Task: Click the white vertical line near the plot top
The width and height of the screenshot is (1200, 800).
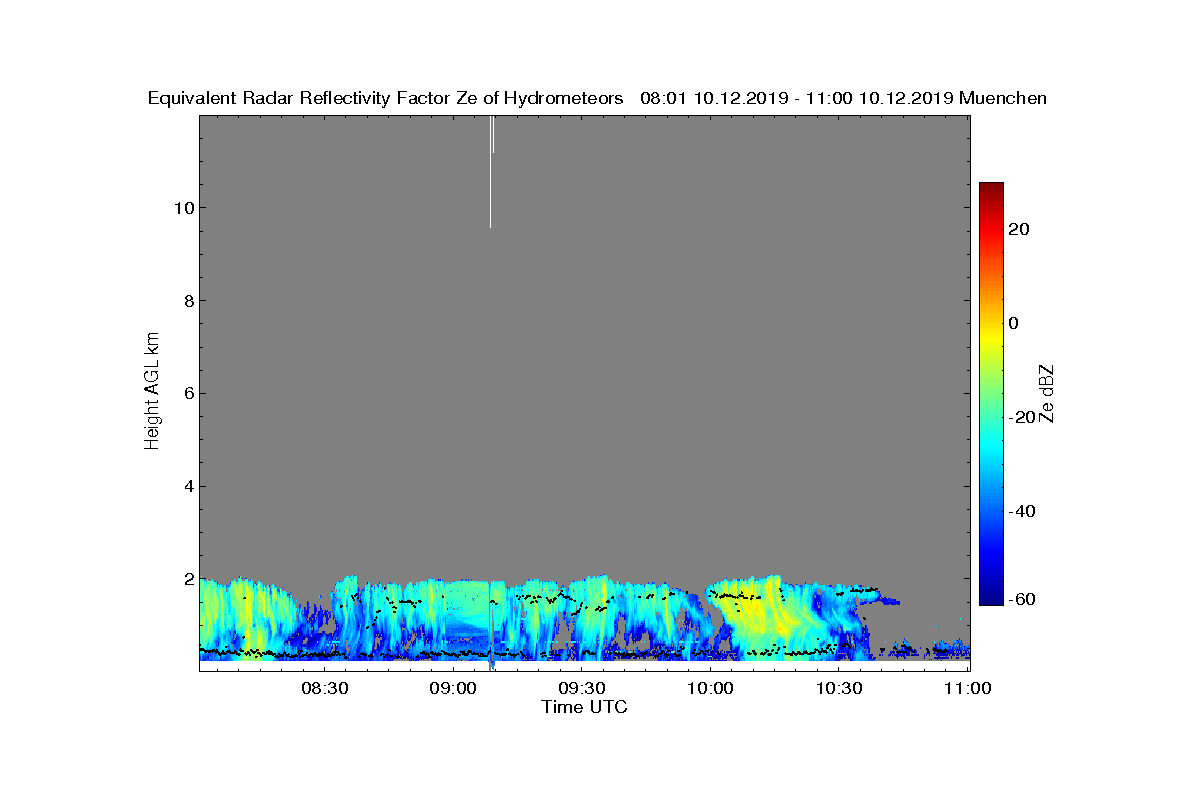Action: tap(491, 171)
